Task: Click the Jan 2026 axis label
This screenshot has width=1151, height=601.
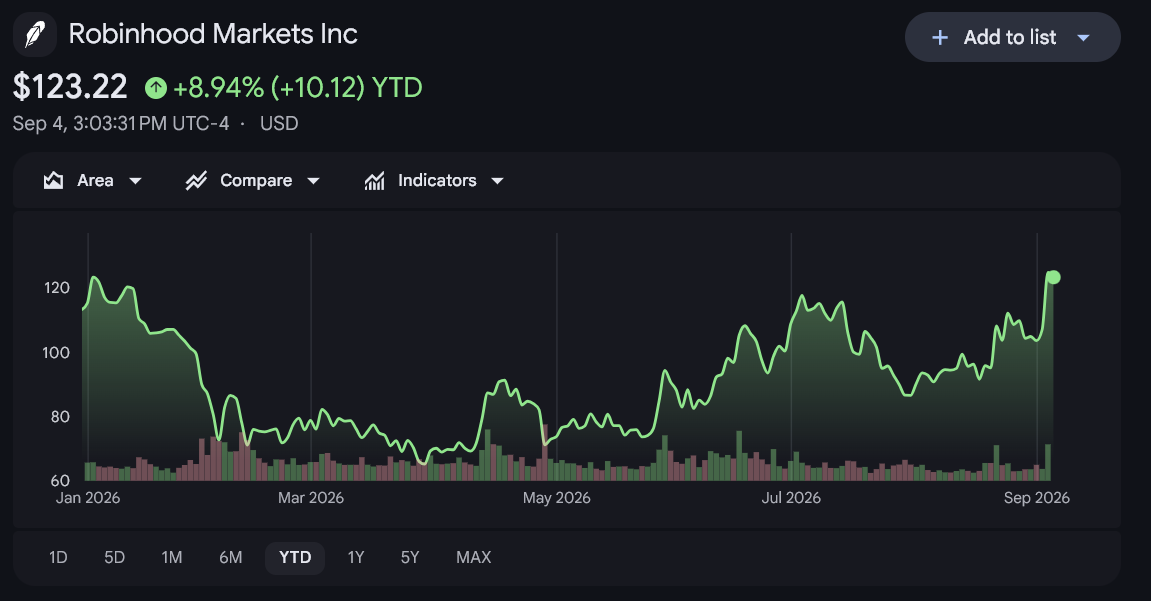Action: [x=88, y=498]
